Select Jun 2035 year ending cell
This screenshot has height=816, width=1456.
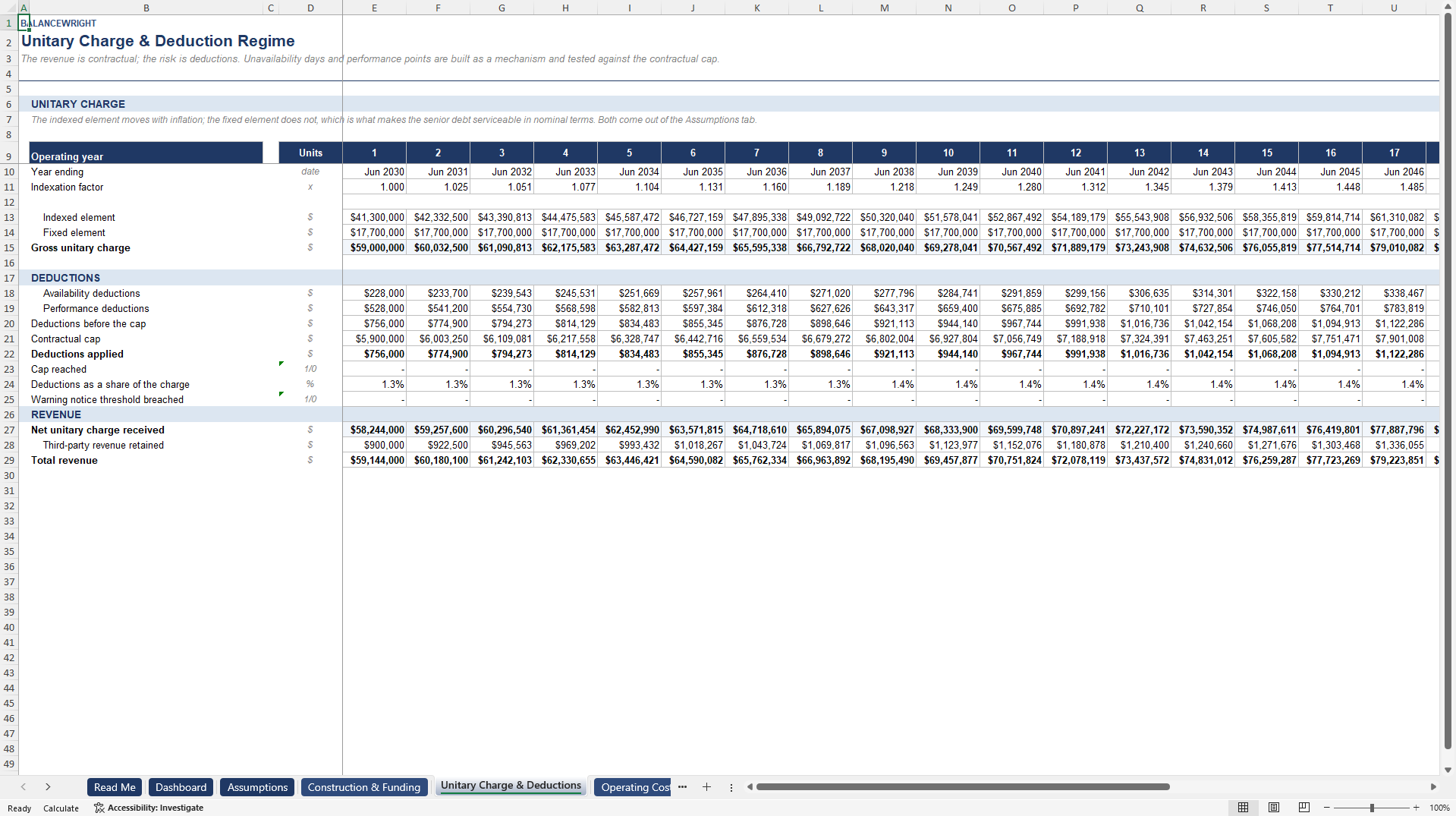click(693, 172)
